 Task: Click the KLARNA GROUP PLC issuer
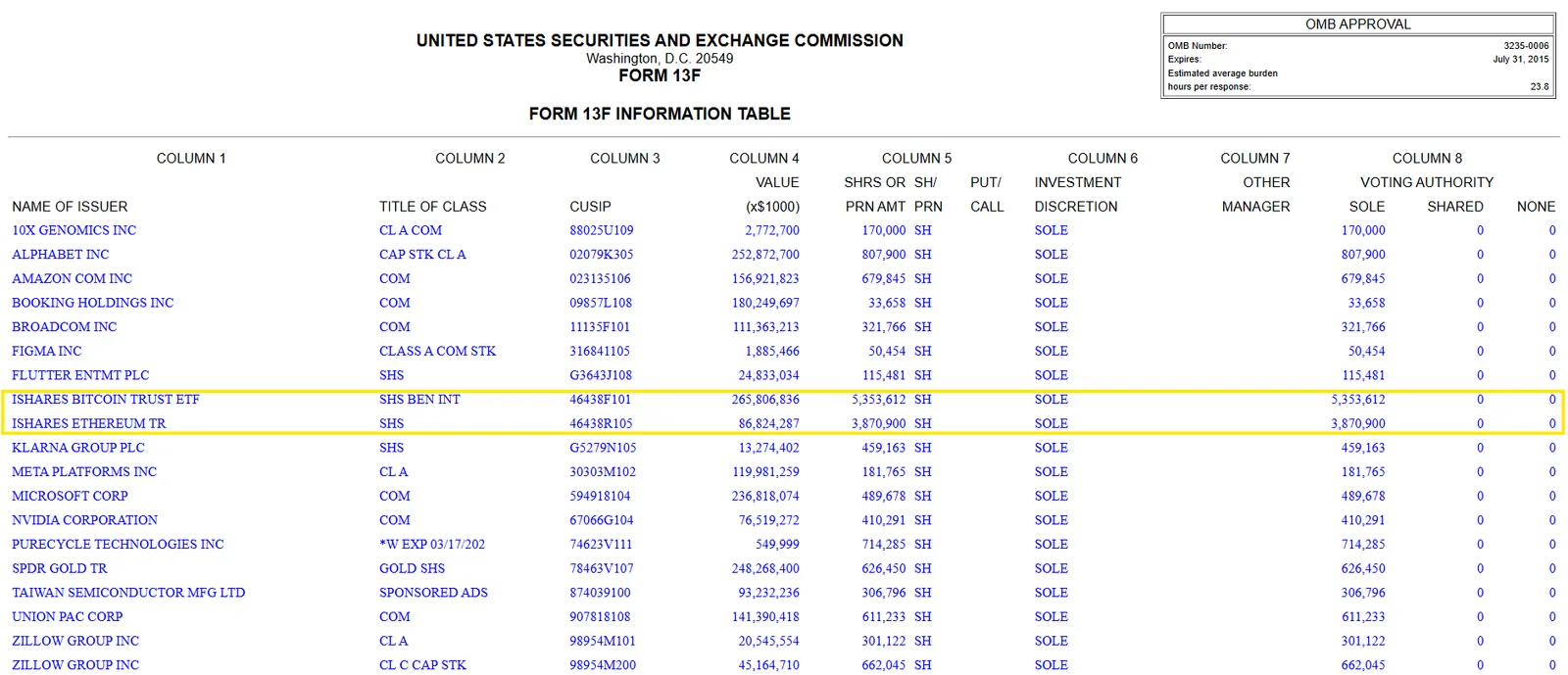(x=77, y=448)
